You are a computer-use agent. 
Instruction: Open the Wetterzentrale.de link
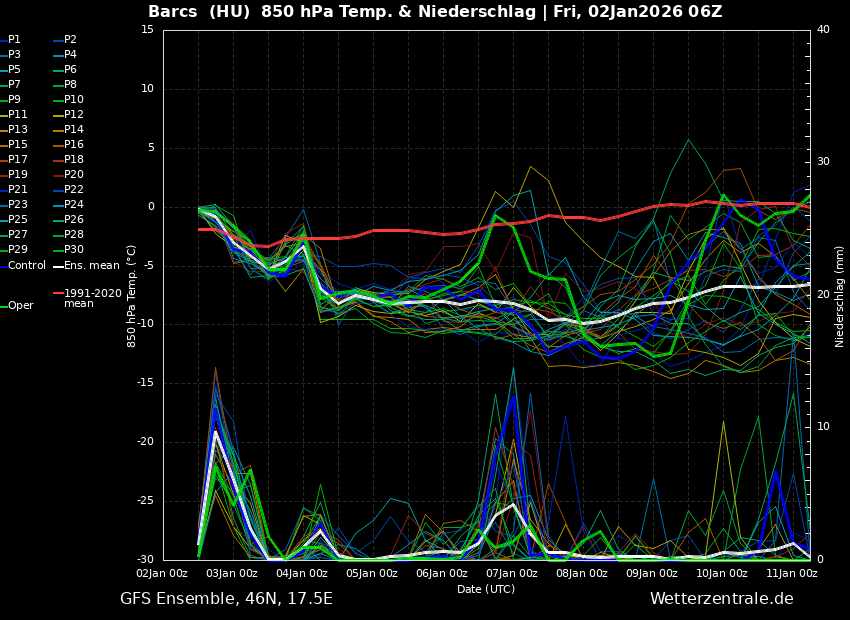coord(721,599)
